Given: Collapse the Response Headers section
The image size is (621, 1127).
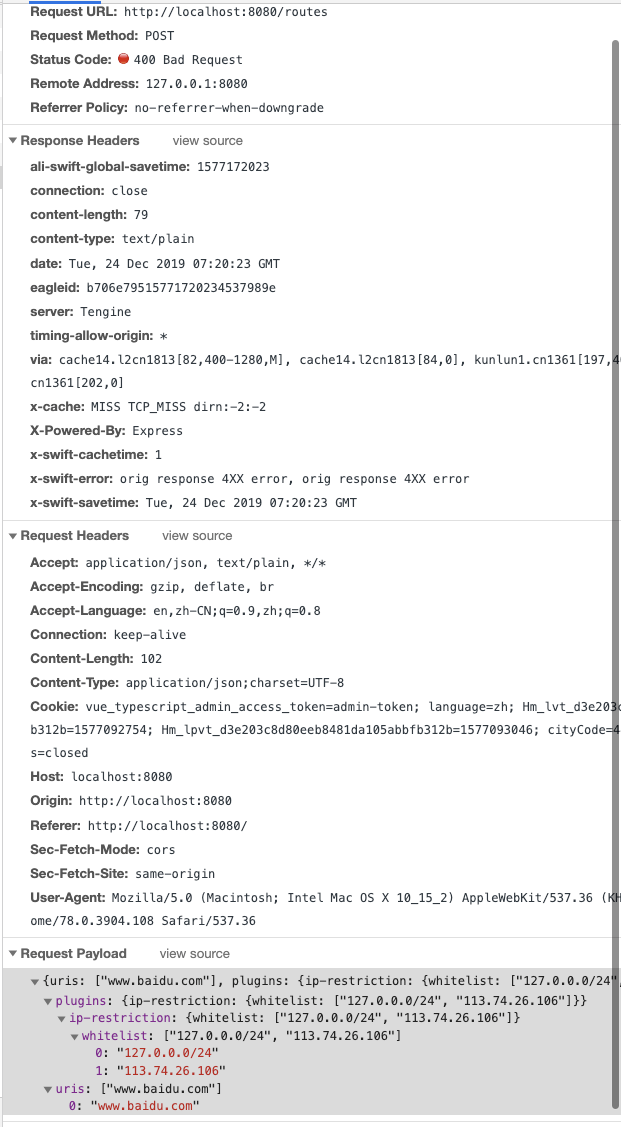Looking at the screenshot, I should (10, 140).
